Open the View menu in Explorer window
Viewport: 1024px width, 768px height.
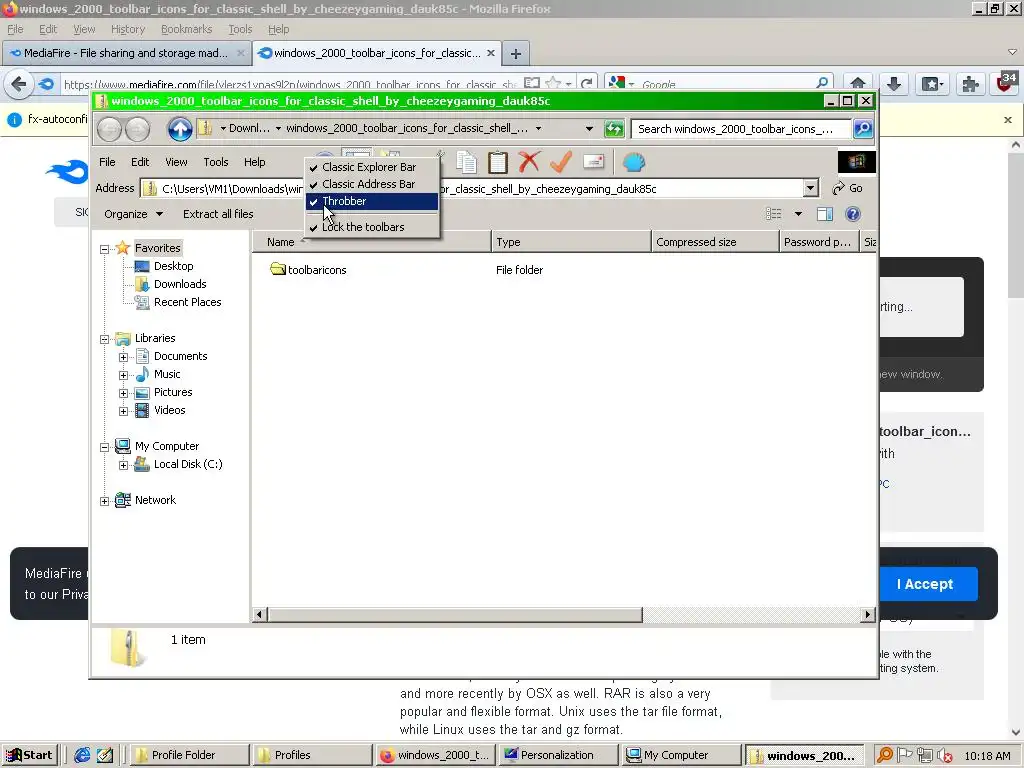tap(176, 162)
